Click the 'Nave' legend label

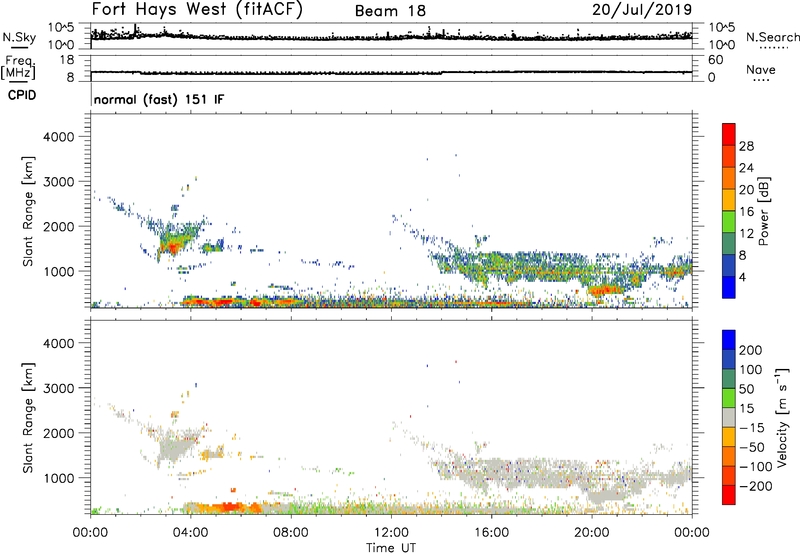point(761,69)
